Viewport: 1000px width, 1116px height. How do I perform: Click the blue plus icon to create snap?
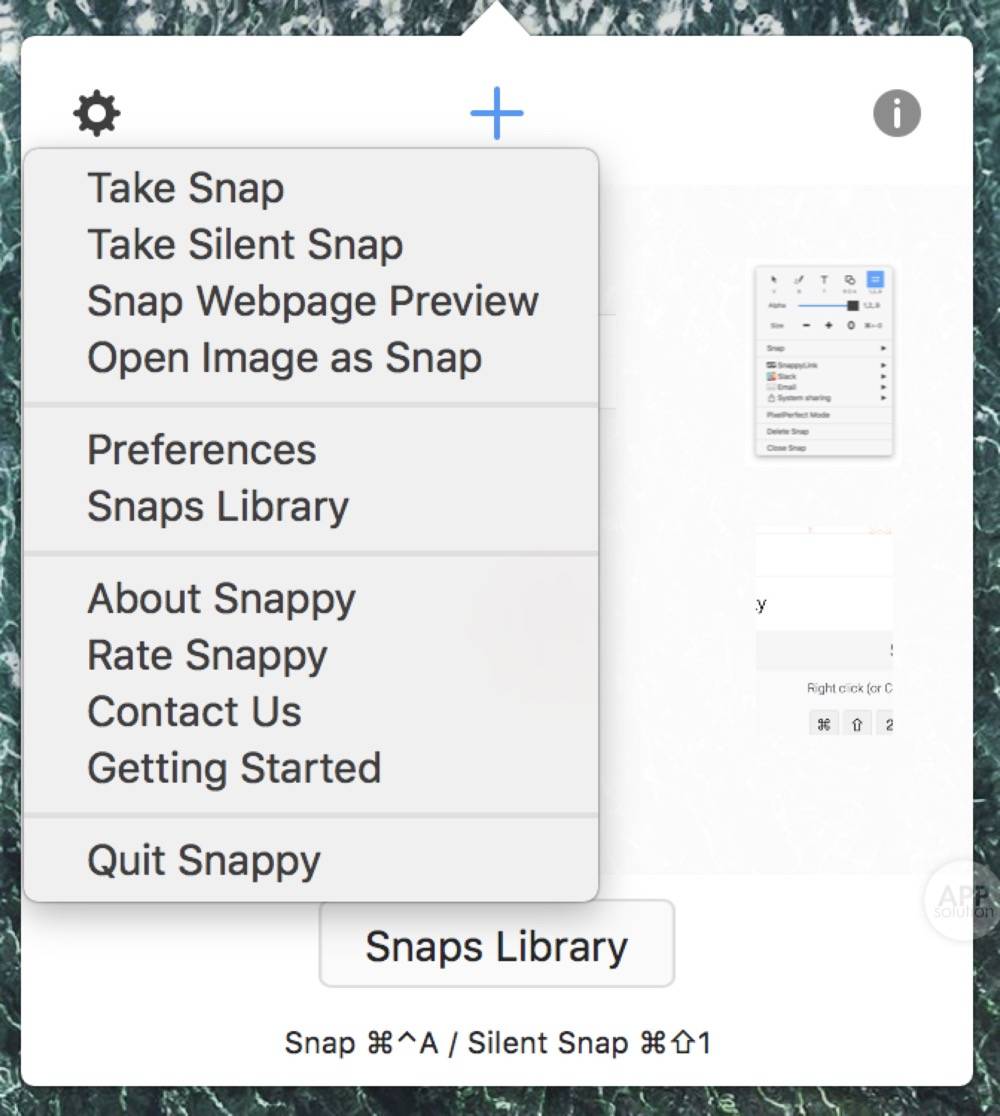click(496, 112)
